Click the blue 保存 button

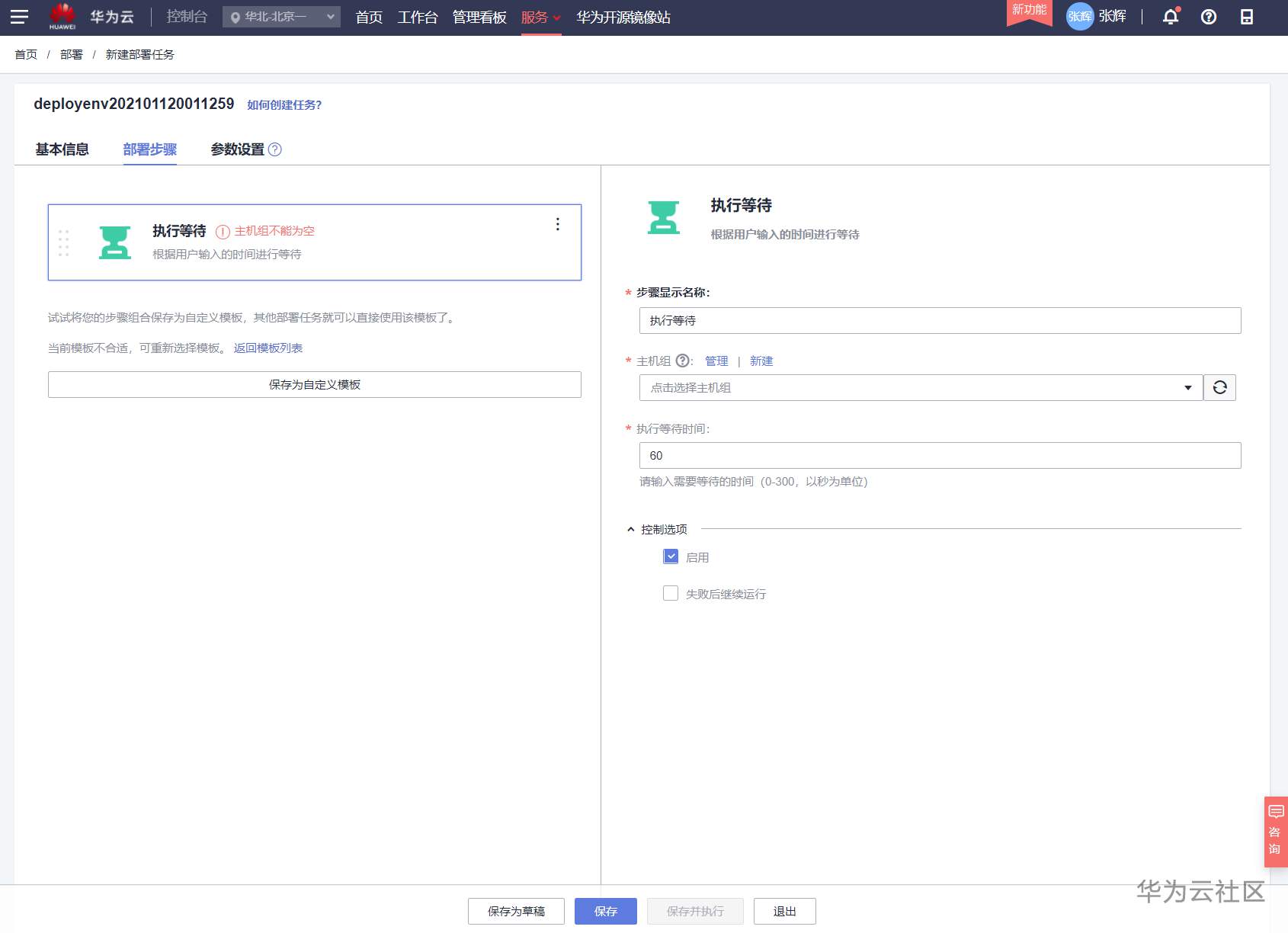tap(606, 911)
